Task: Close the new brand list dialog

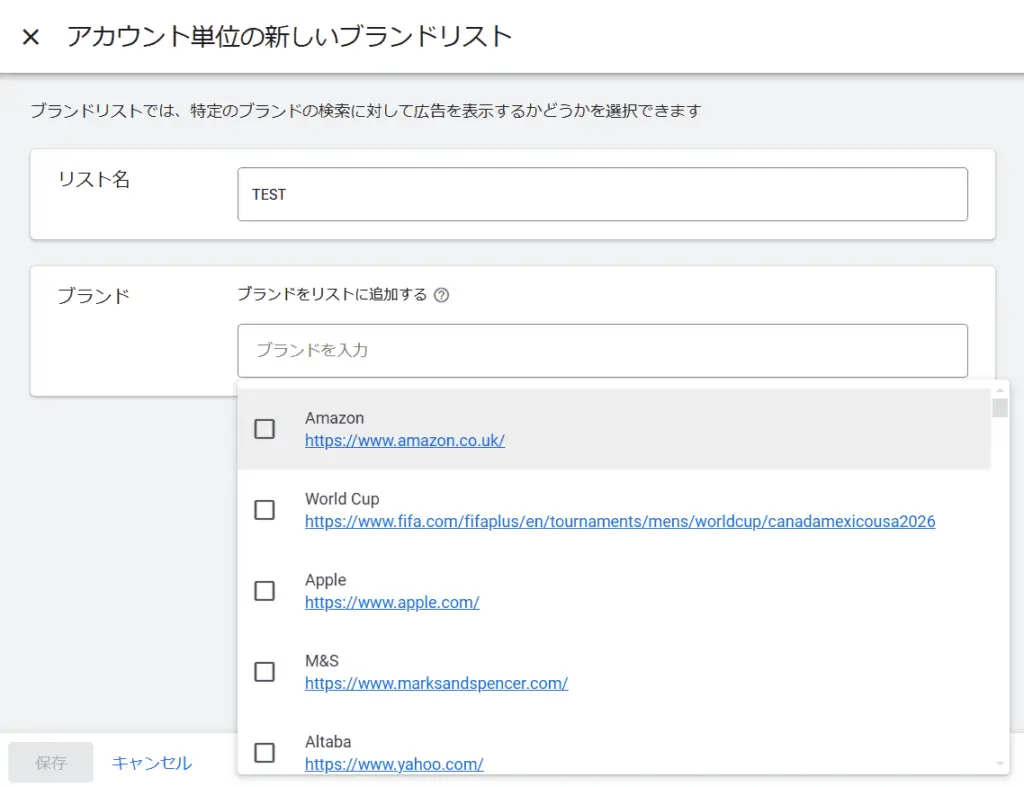Action: 31,38
